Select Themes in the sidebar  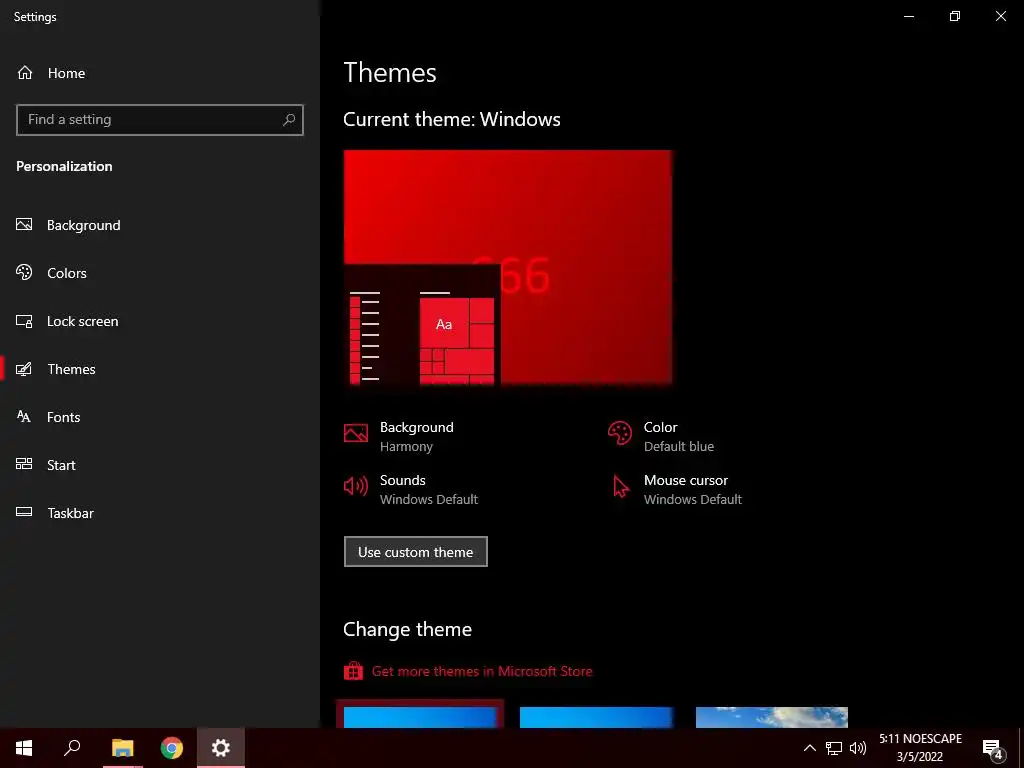160,369
